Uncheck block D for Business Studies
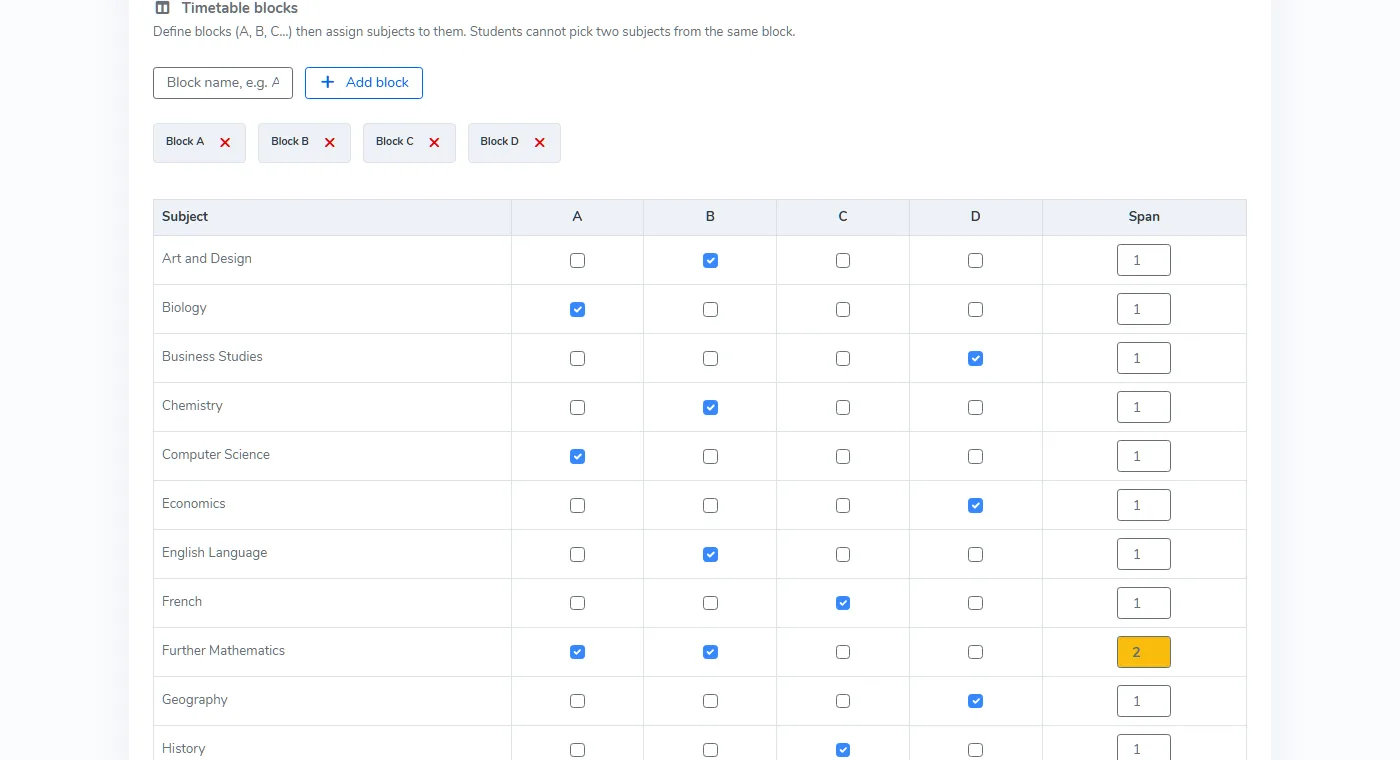 tap(975, 358)
